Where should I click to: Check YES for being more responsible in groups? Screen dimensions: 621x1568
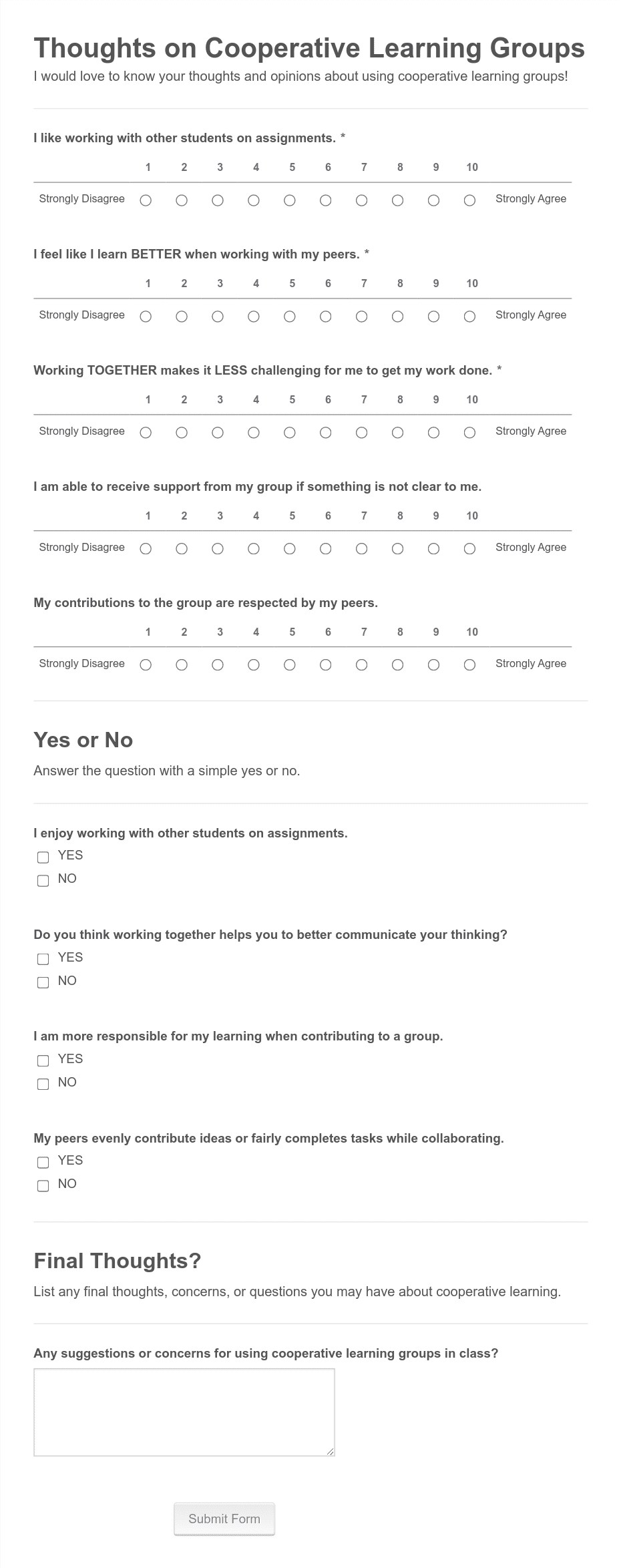point(43,1060)
